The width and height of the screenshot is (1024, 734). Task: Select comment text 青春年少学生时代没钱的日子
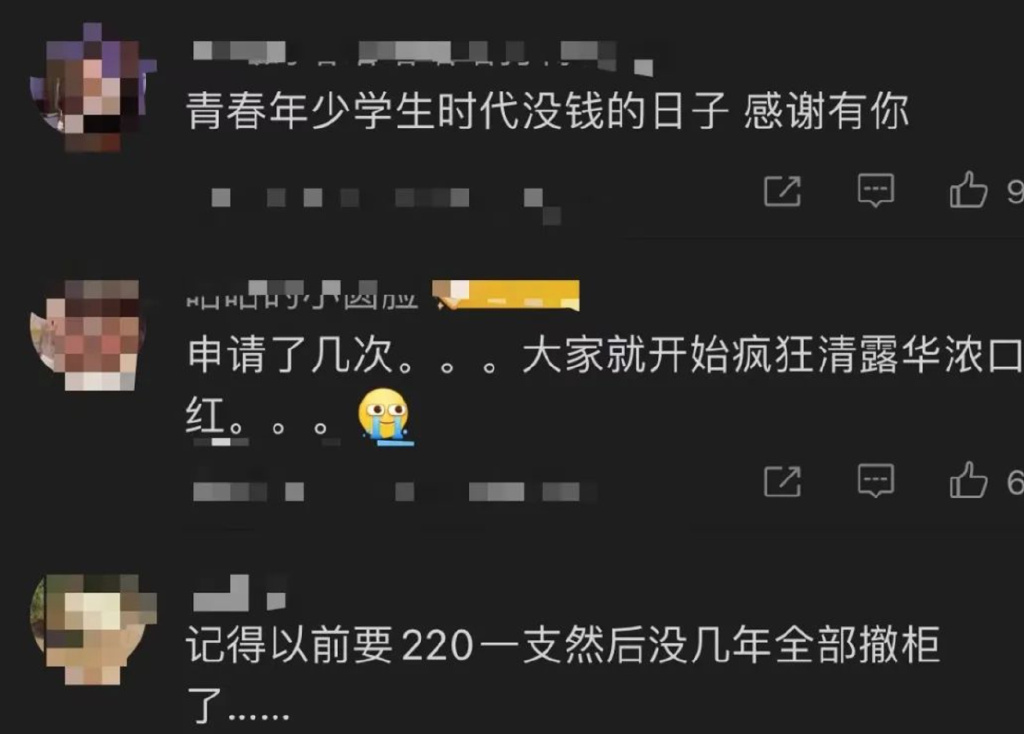coord(458,111)
